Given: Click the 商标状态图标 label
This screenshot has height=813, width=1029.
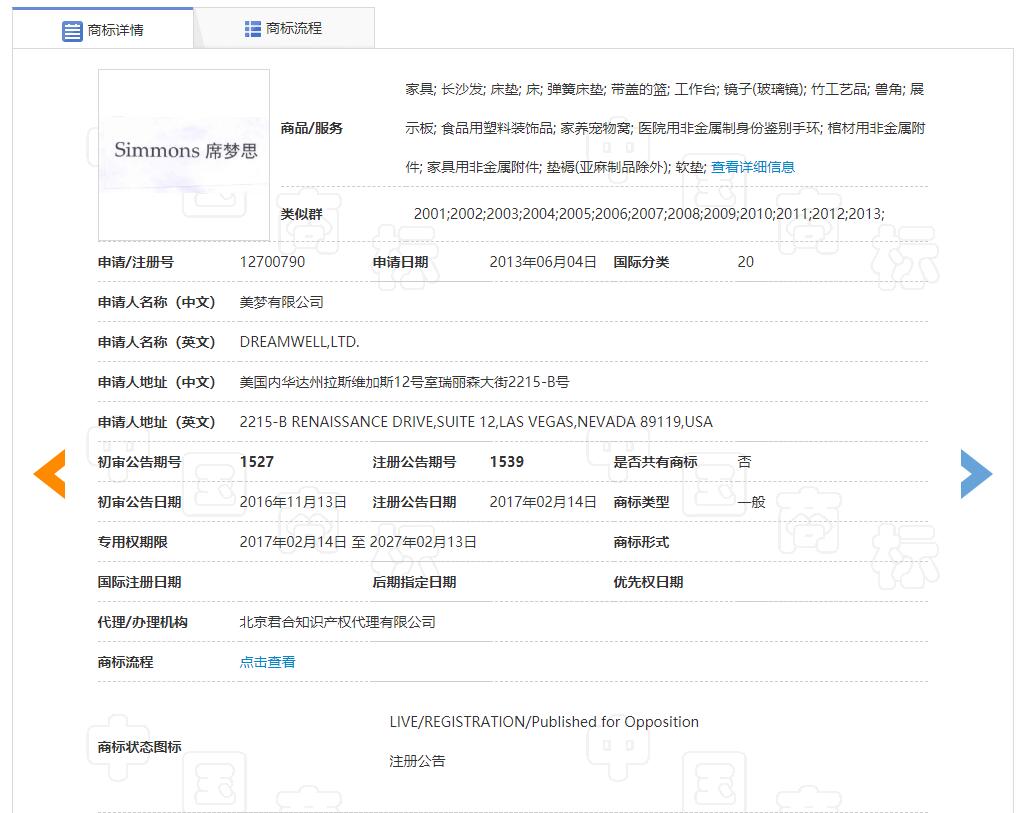Looking at the screenshot, I should [140, 747].
